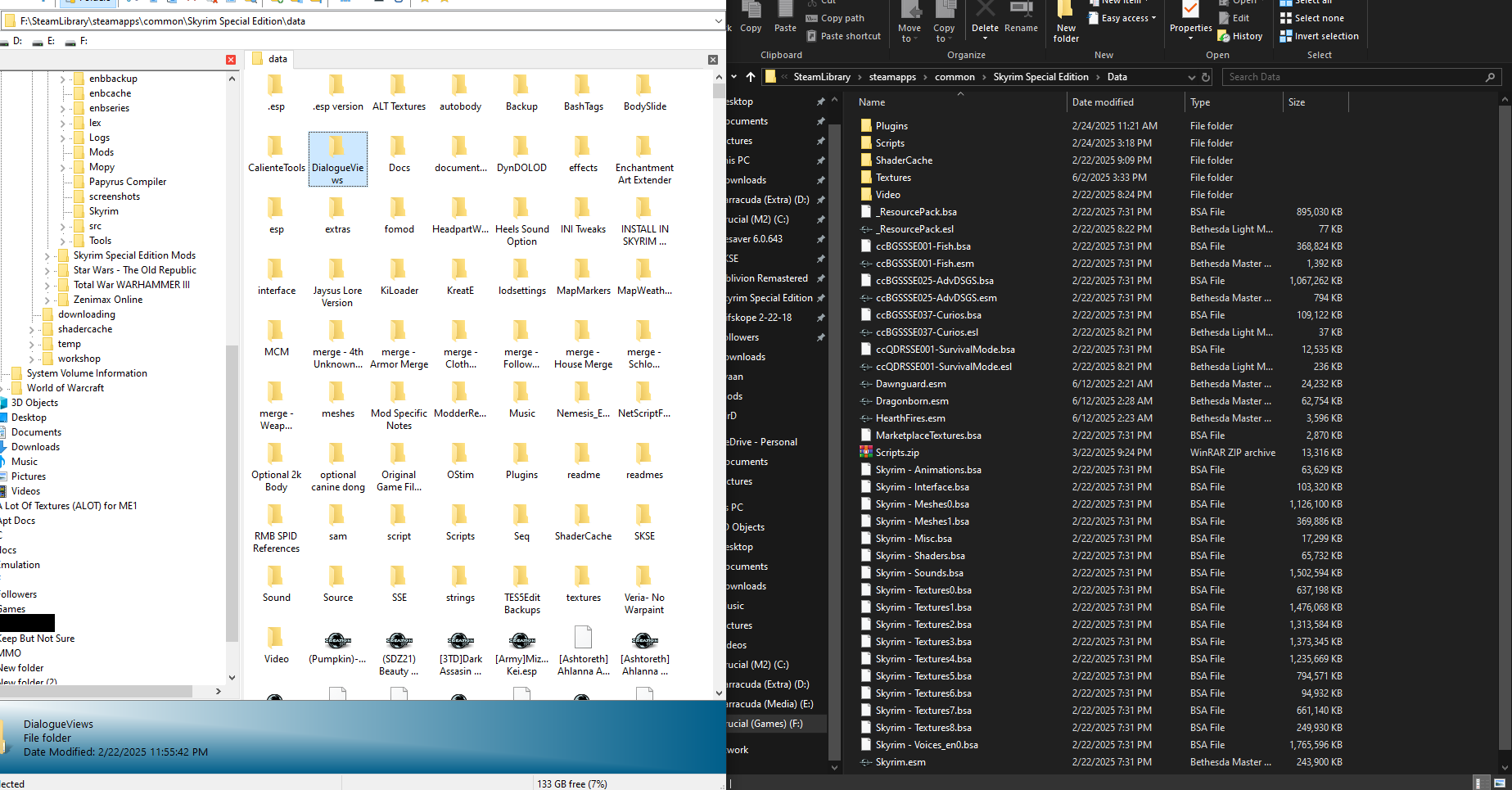Click the Edit button in Open group

coord(1234,18)
